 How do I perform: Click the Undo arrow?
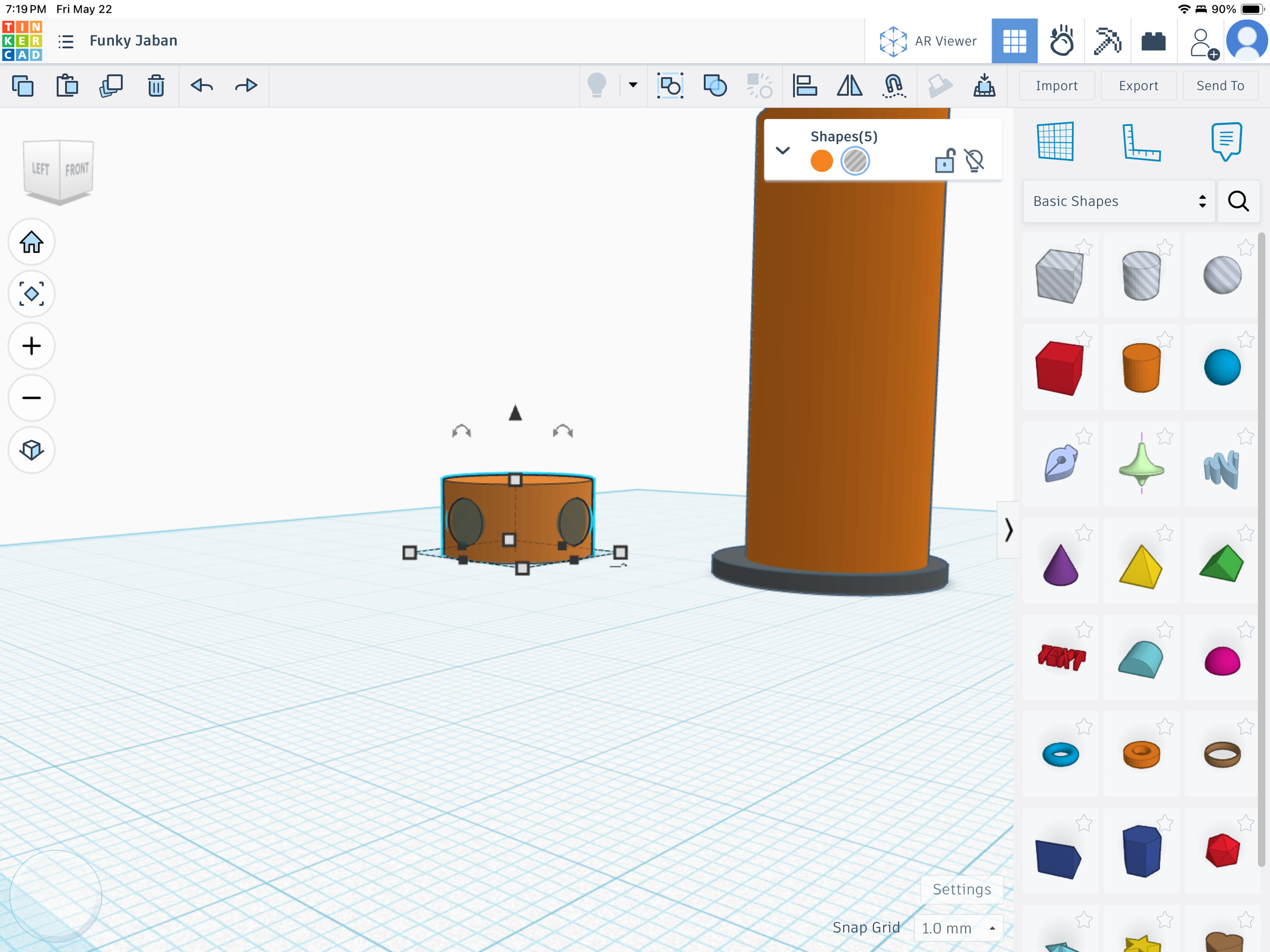tap(202, 86)
